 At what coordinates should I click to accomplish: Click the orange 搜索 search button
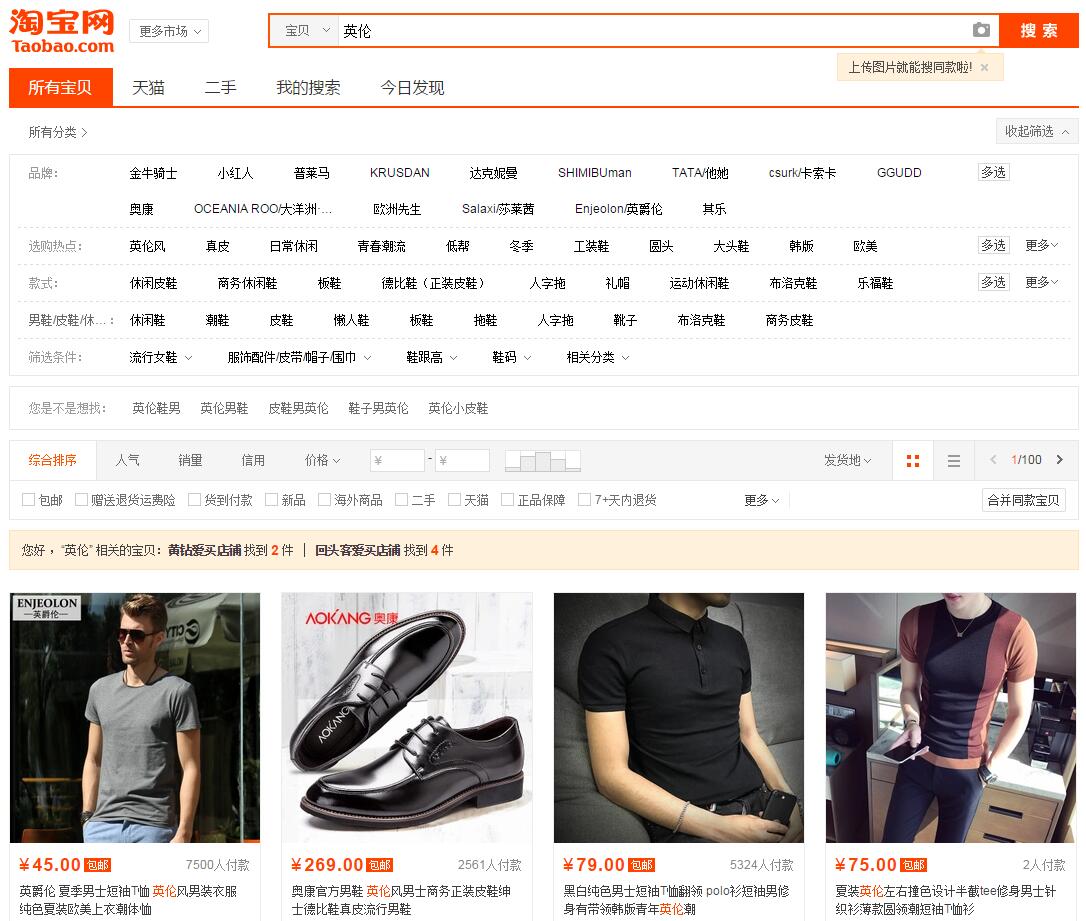[x=1038, y=30]
